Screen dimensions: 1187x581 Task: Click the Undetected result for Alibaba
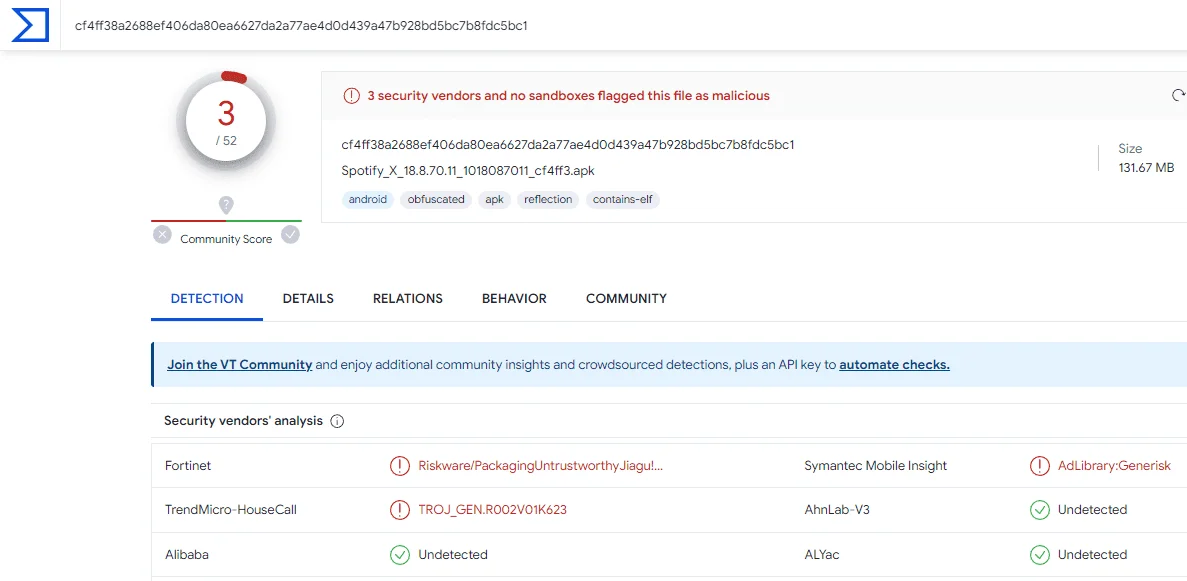point(453,554)
